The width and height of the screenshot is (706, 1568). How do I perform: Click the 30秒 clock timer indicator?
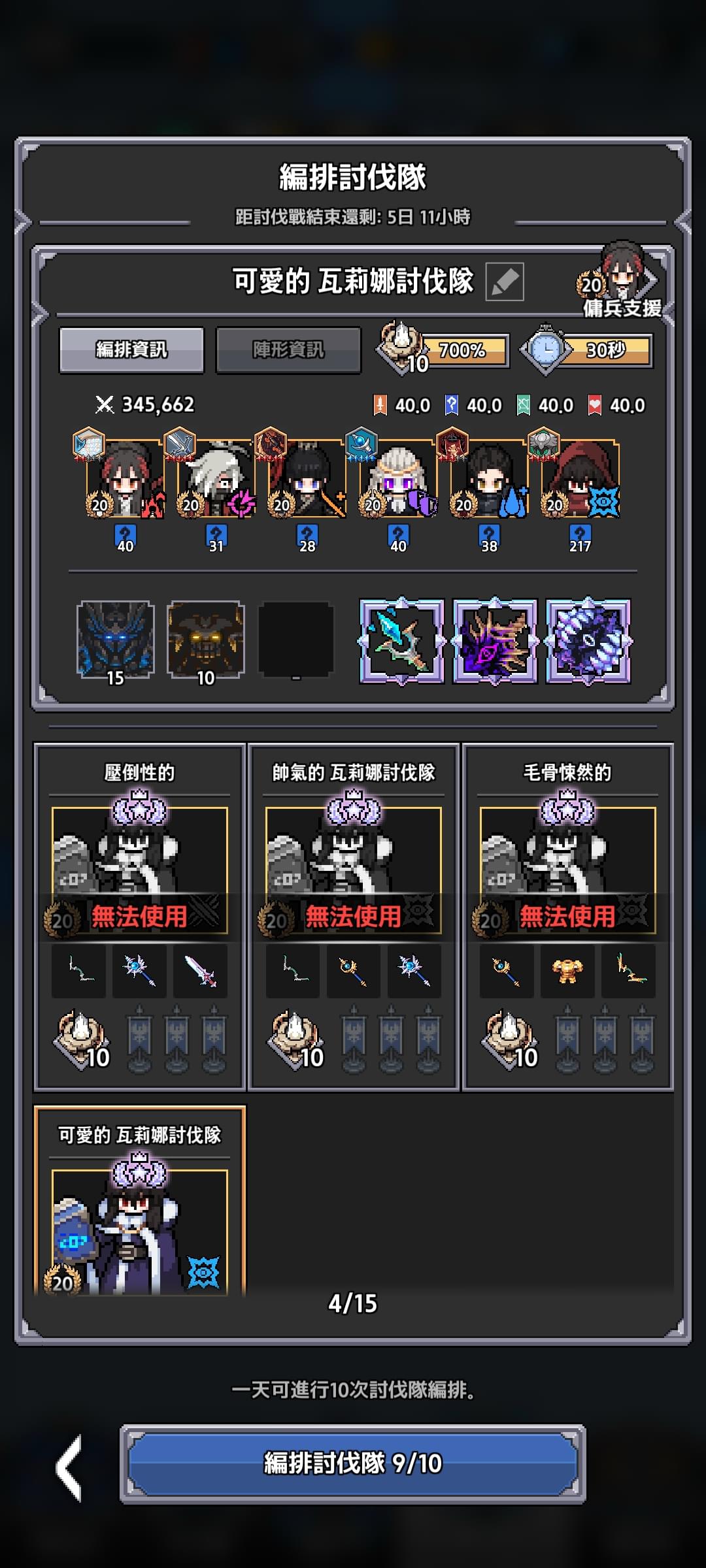click(x=587, y=350)
